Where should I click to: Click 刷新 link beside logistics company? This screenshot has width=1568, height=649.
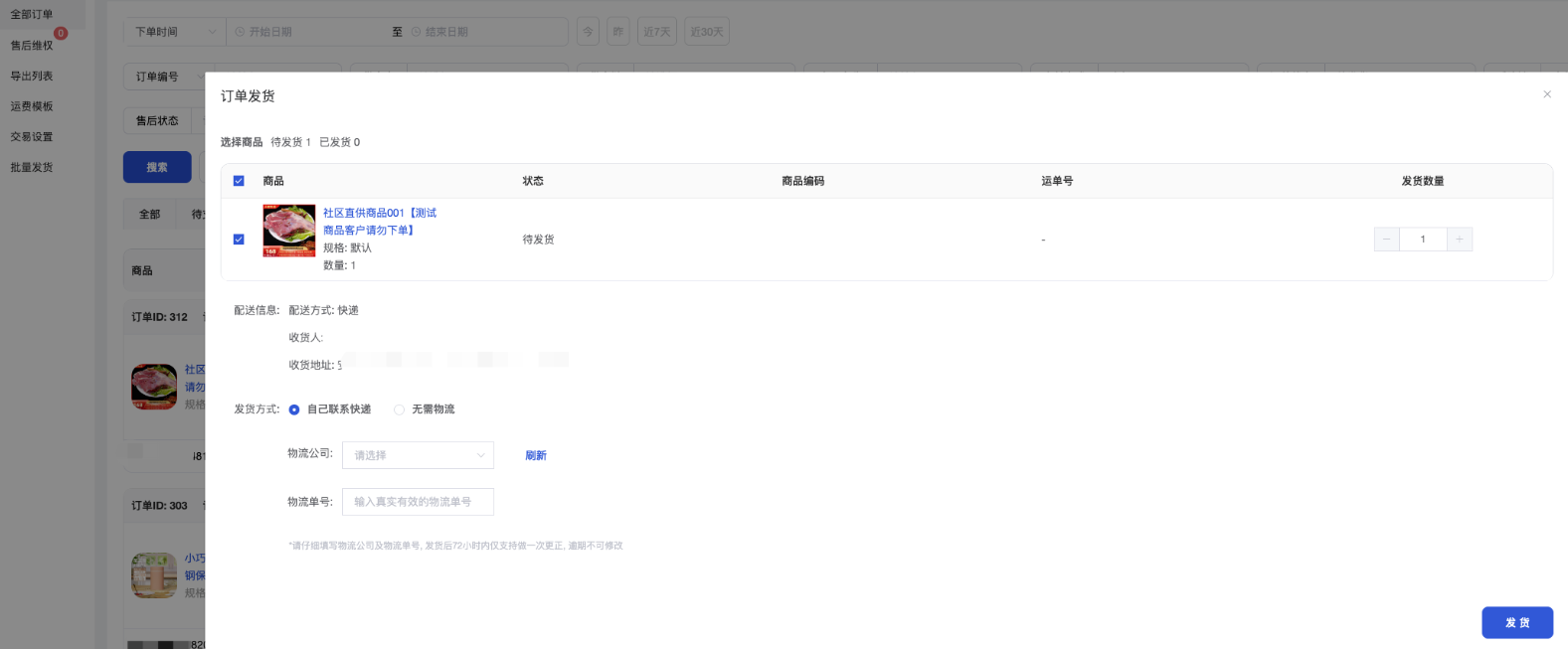click(x=536, y=455)
